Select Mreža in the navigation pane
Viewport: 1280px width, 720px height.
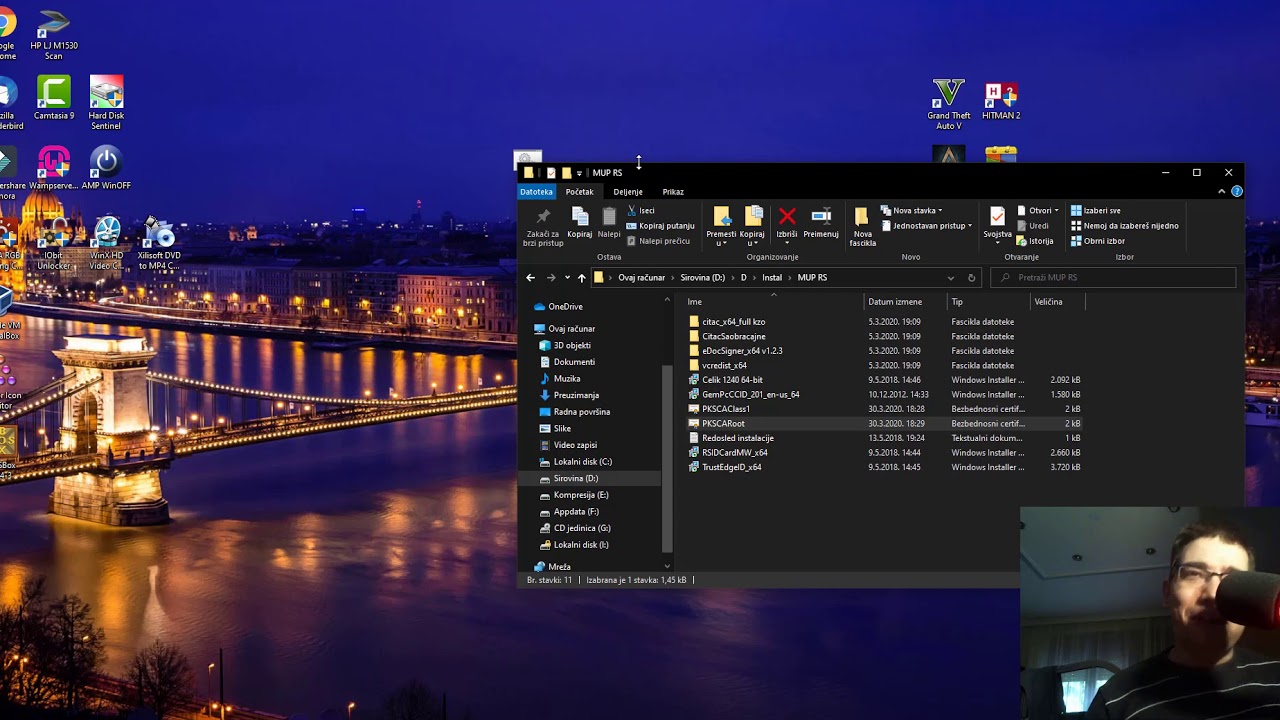pos(559,567)
